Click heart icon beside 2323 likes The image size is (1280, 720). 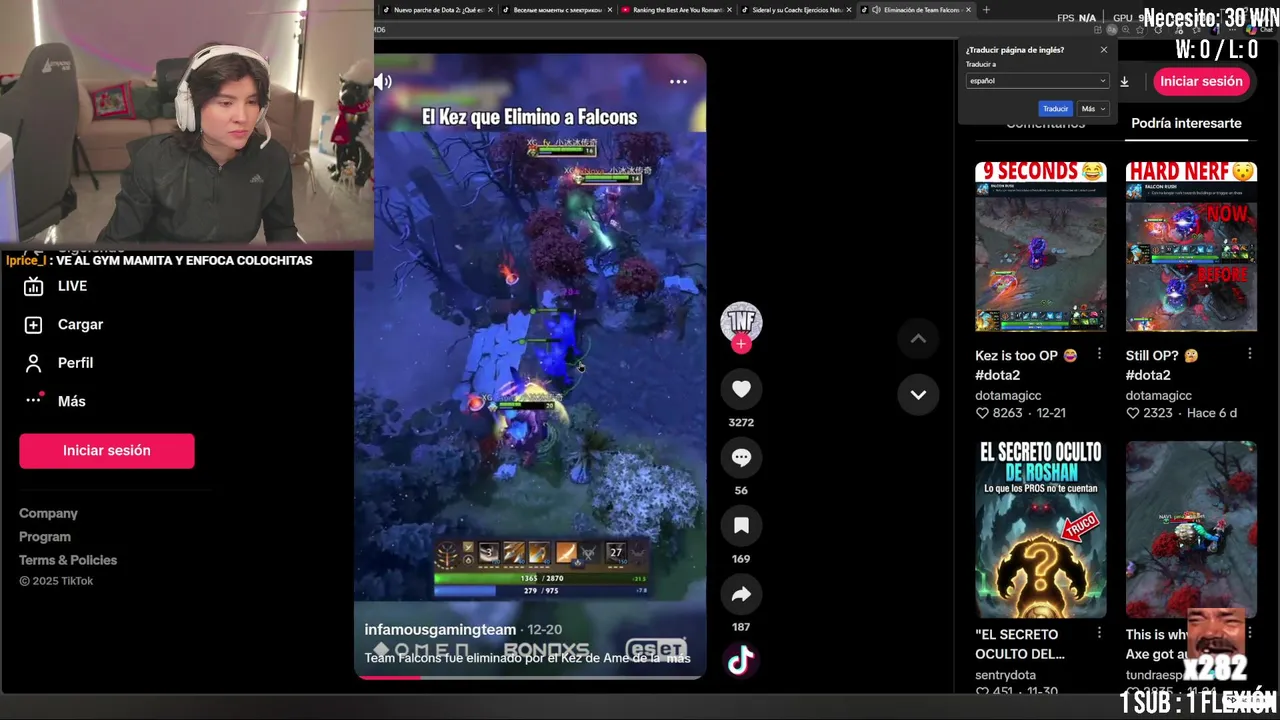(x=1132, y=413)
